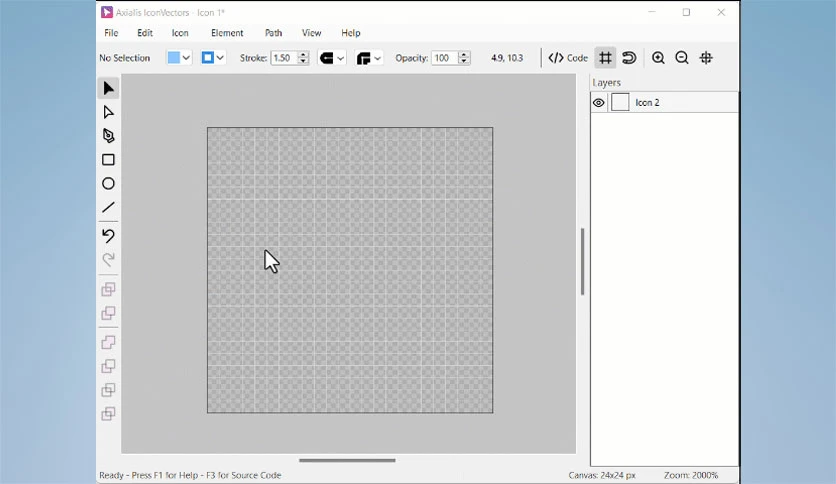Click the No Selection label
The width and height of the screenshot is (836, 484).
click(125, 58)
